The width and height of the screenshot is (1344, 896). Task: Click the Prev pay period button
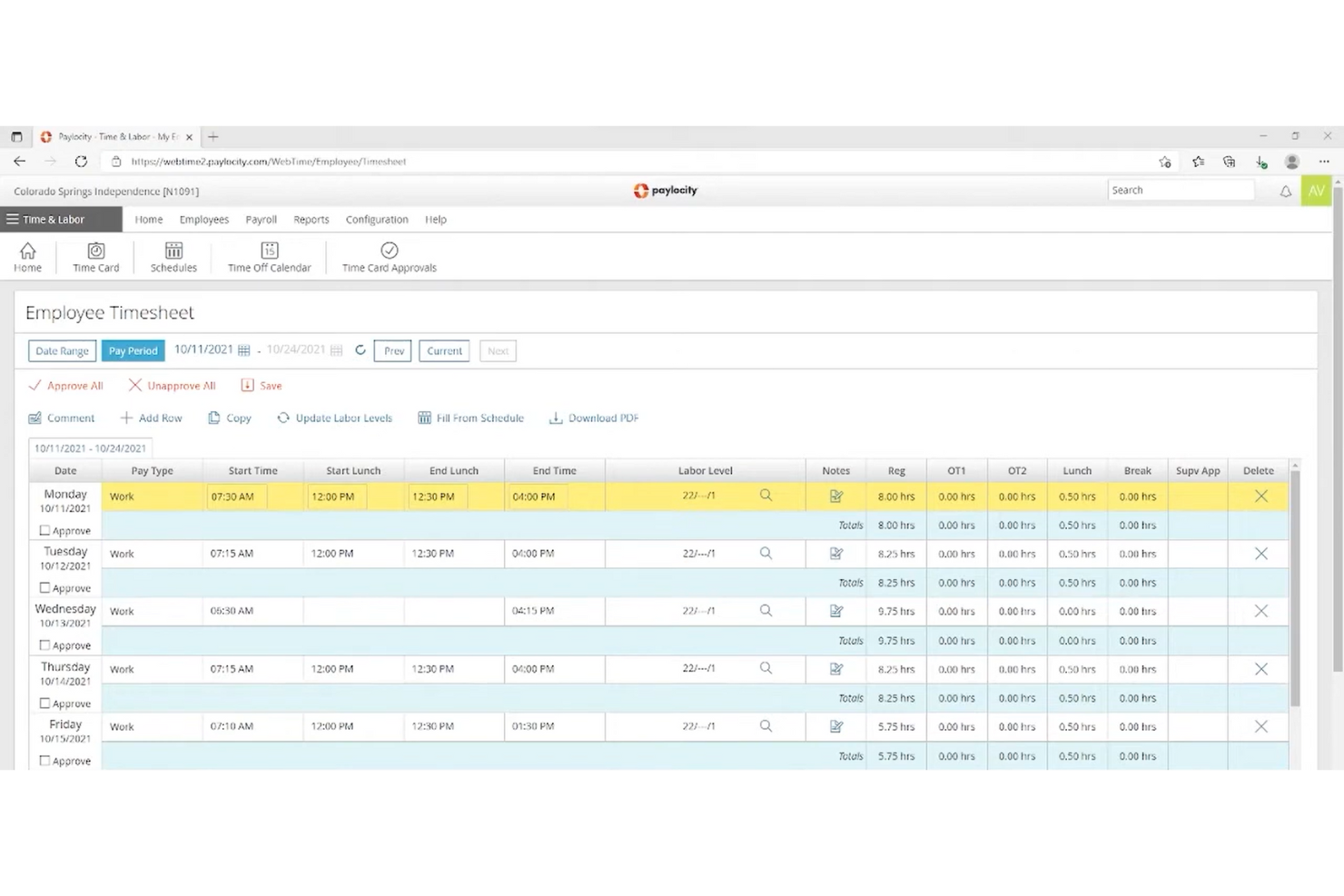[393, 350]
